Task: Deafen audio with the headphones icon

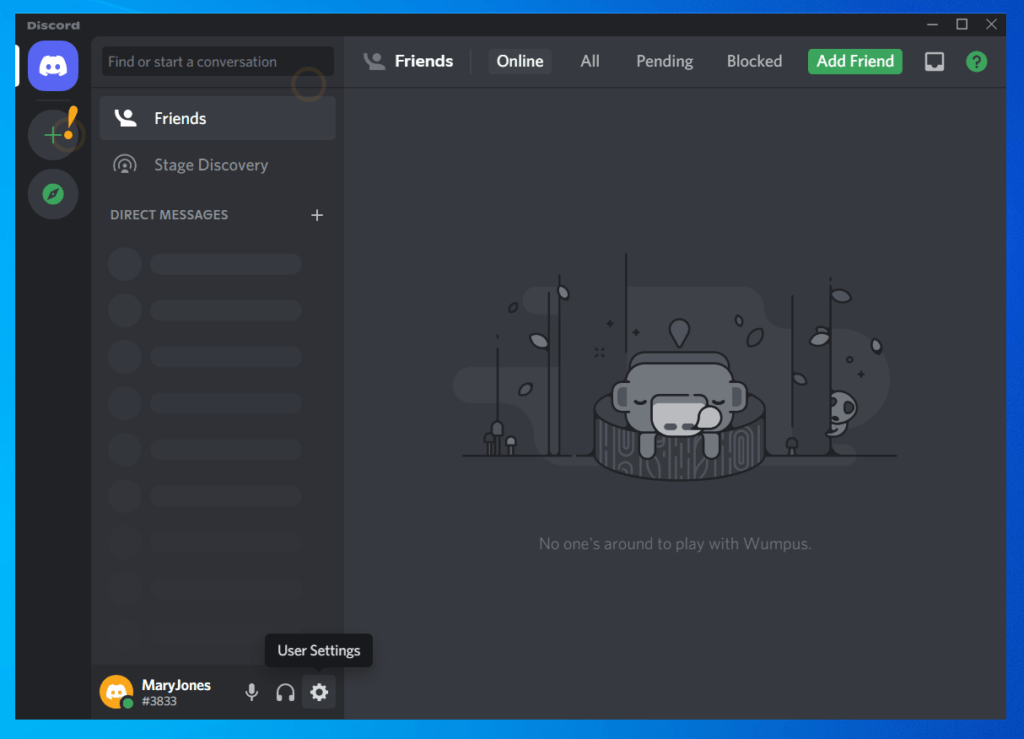Action: tap(285, 691)
